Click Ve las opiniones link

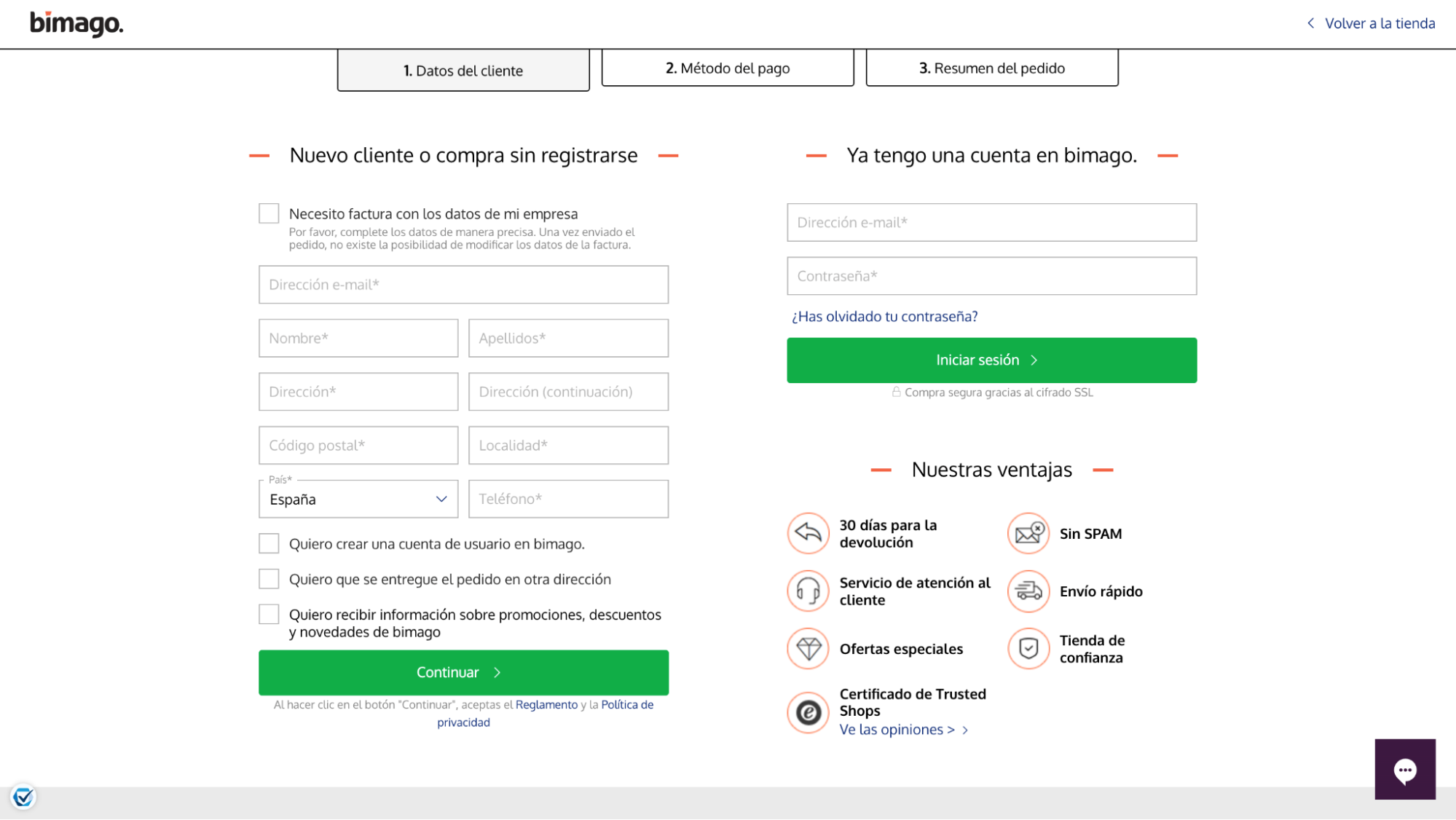(x=903, y=730)
